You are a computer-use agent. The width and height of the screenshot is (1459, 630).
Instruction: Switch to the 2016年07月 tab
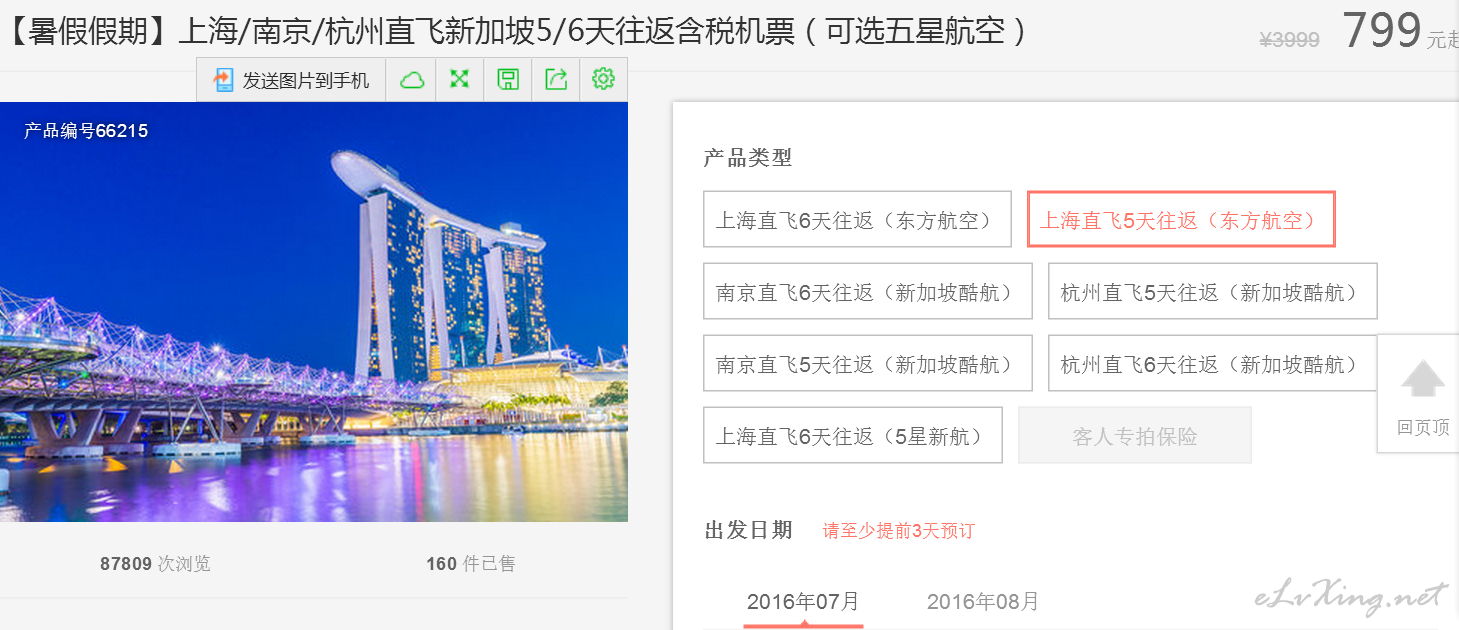click(803, 602)
